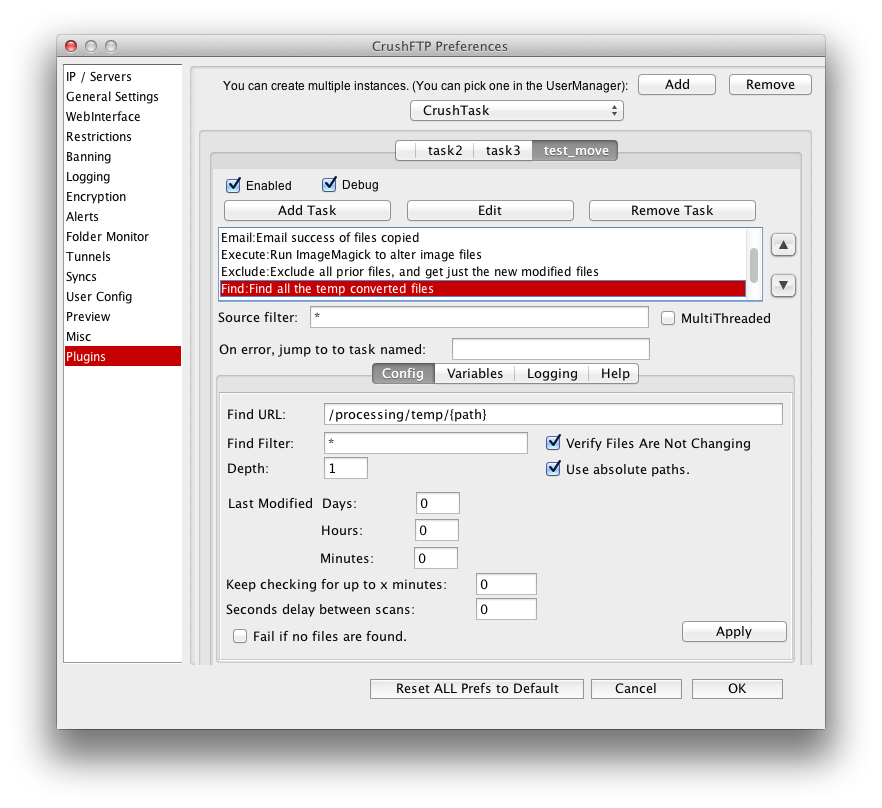Viewport: 882px width, 808px height.
Task: Select the blank unnamed task tab
Action: 406,151
